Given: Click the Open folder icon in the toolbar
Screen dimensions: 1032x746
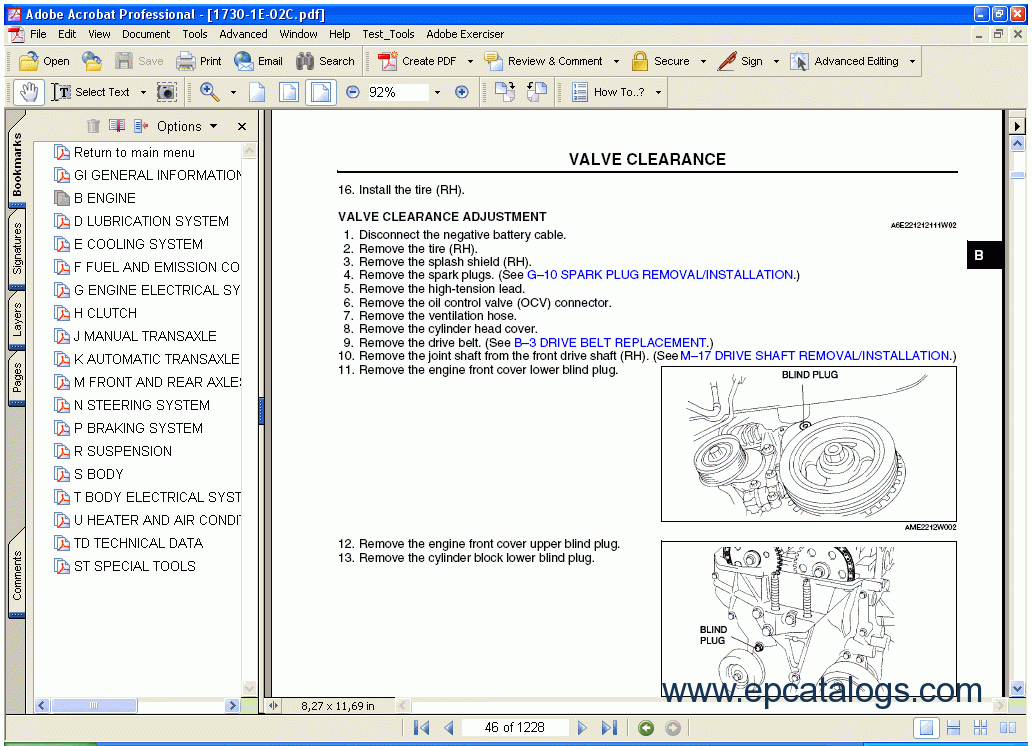Looking at the screenshot, I should point(28,61).
